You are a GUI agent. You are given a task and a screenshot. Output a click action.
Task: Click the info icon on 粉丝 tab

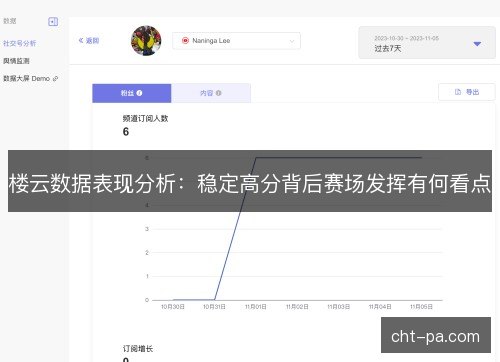coord(139,93)
